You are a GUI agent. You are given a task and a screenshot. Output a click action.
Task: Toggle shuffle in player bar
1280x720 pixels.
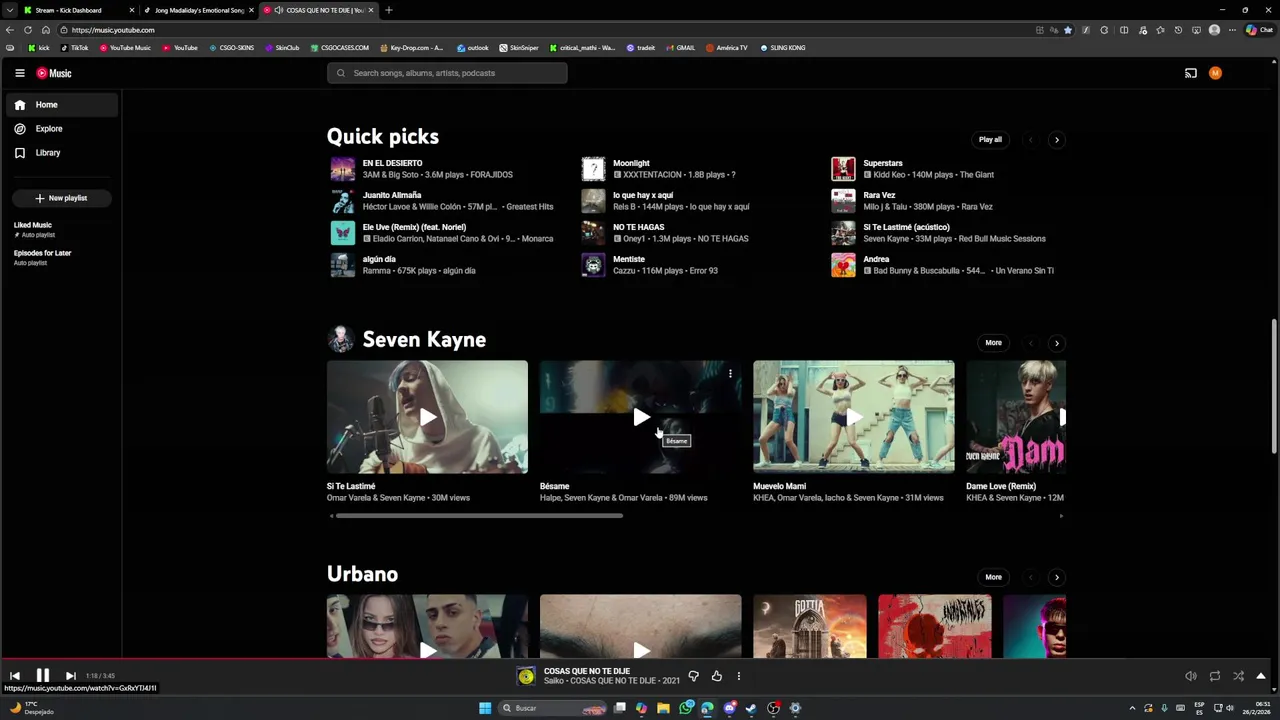tap(1238, 676)
